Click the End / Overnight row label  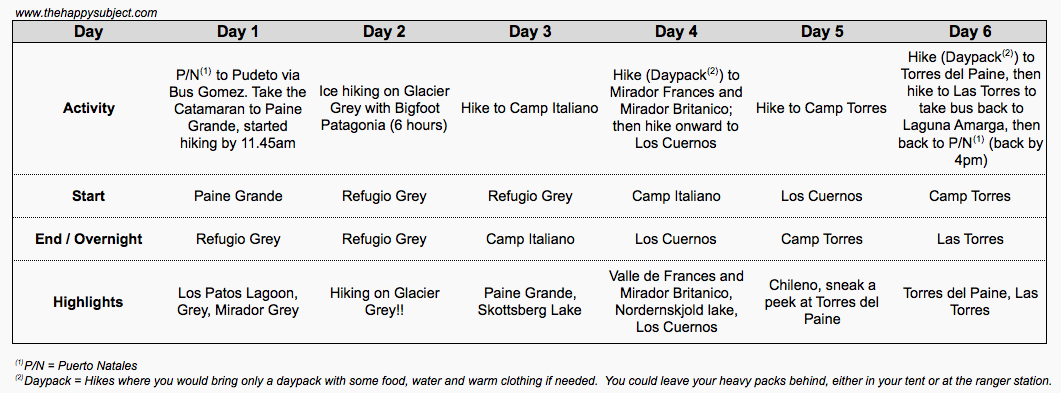point(89,239)
